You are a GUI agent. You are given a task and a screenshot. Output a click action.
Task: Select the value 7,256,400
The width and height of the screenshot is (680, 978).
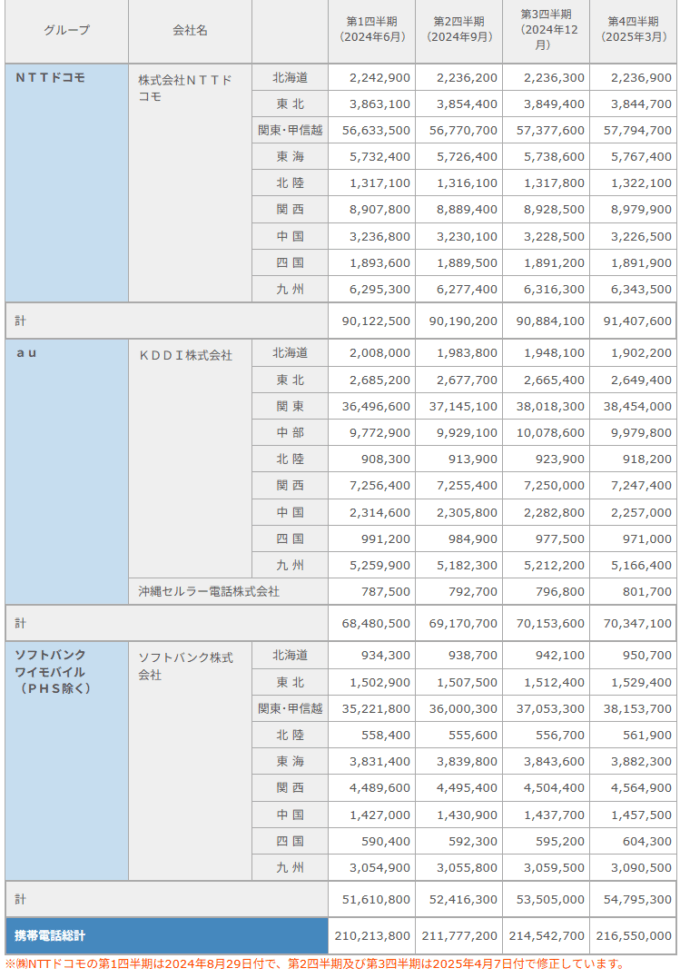point(380,485)
